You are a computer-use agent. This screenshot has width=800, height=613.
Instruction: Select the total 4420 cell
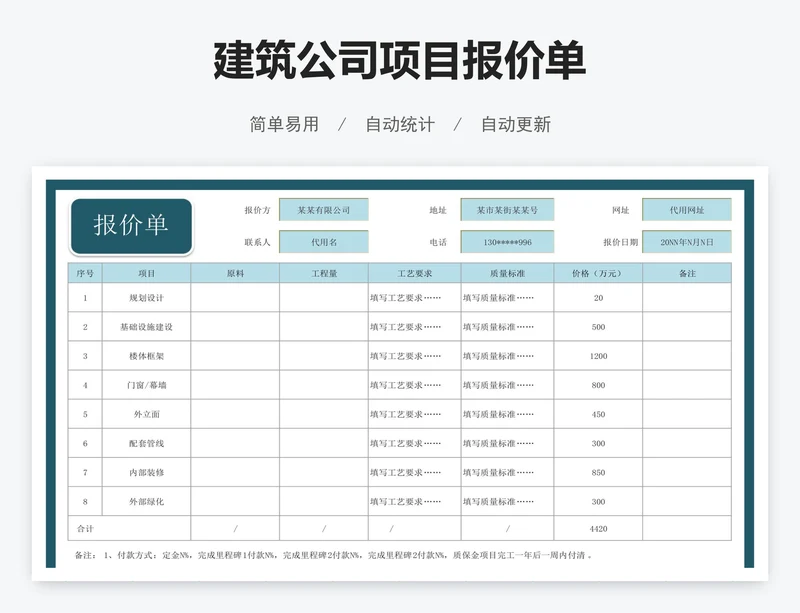(598, 528)
